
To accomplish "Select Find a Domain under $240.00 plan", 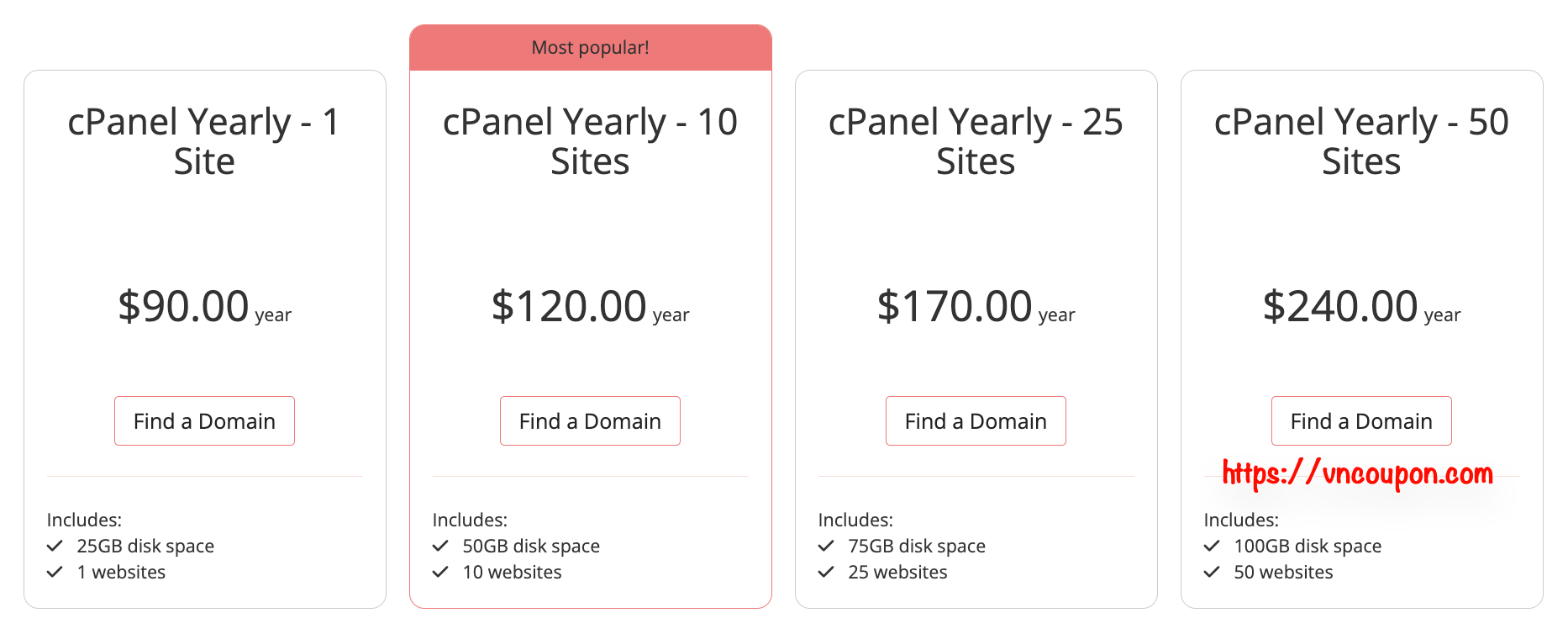I will (1361, 421).
